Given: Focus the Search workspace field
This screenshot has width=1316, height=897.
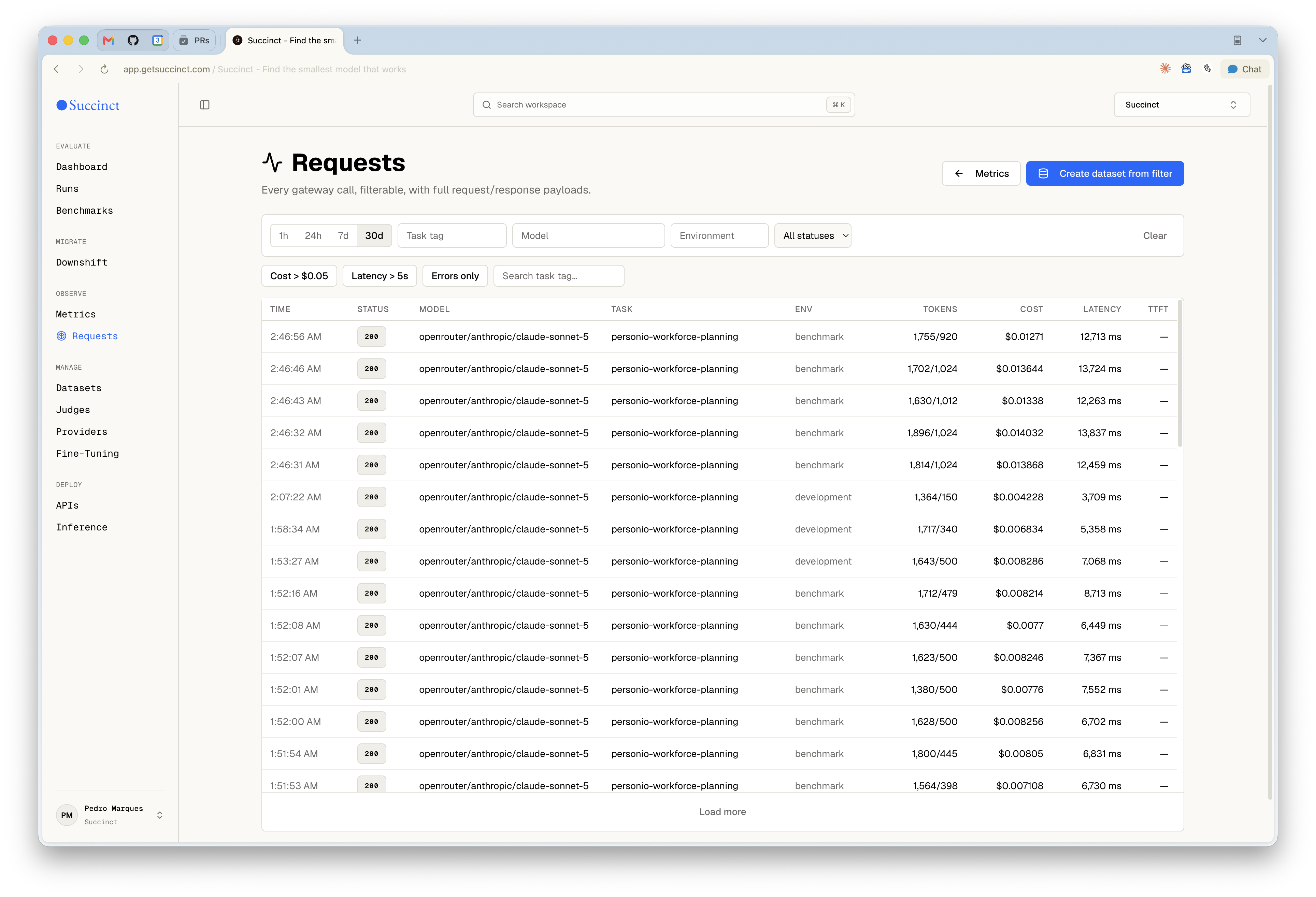Looking at the screenshot, I should click(664, 105).
